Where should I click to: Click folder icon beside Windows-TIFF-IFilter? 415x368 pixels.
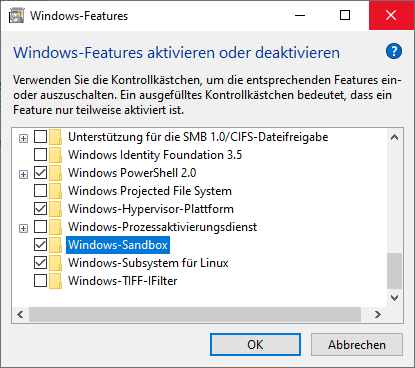[55, 281]
